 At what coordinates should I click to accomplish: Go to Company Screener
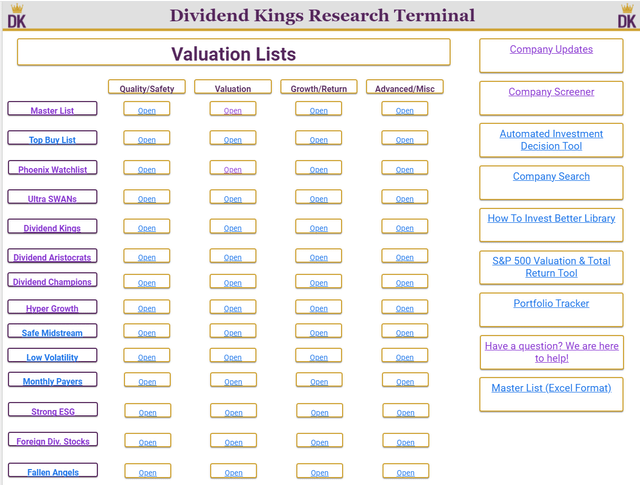[551, 92]
